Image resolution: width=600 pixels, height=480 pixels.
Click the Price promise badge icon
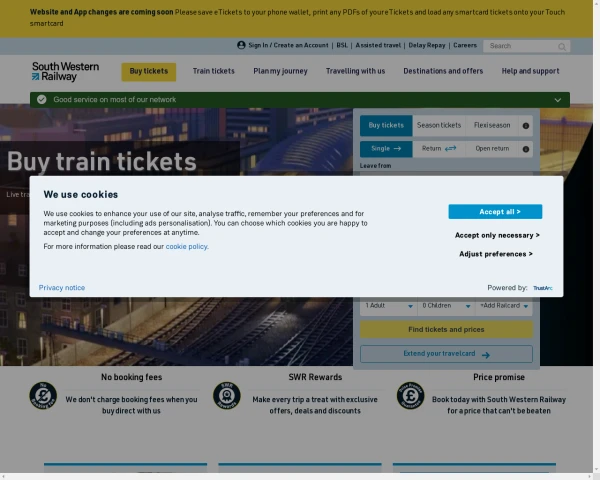410,396
